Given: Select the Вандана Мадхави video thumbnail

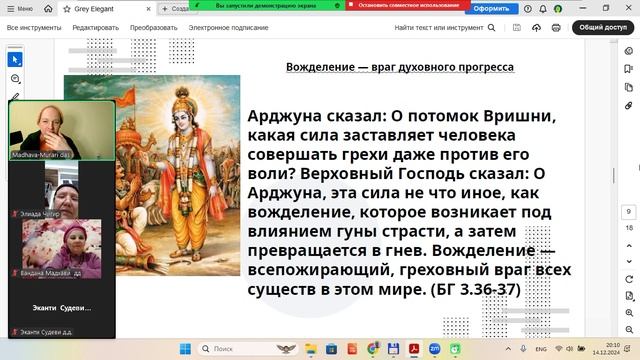Looking at the screenshot, I should [62, 249].
